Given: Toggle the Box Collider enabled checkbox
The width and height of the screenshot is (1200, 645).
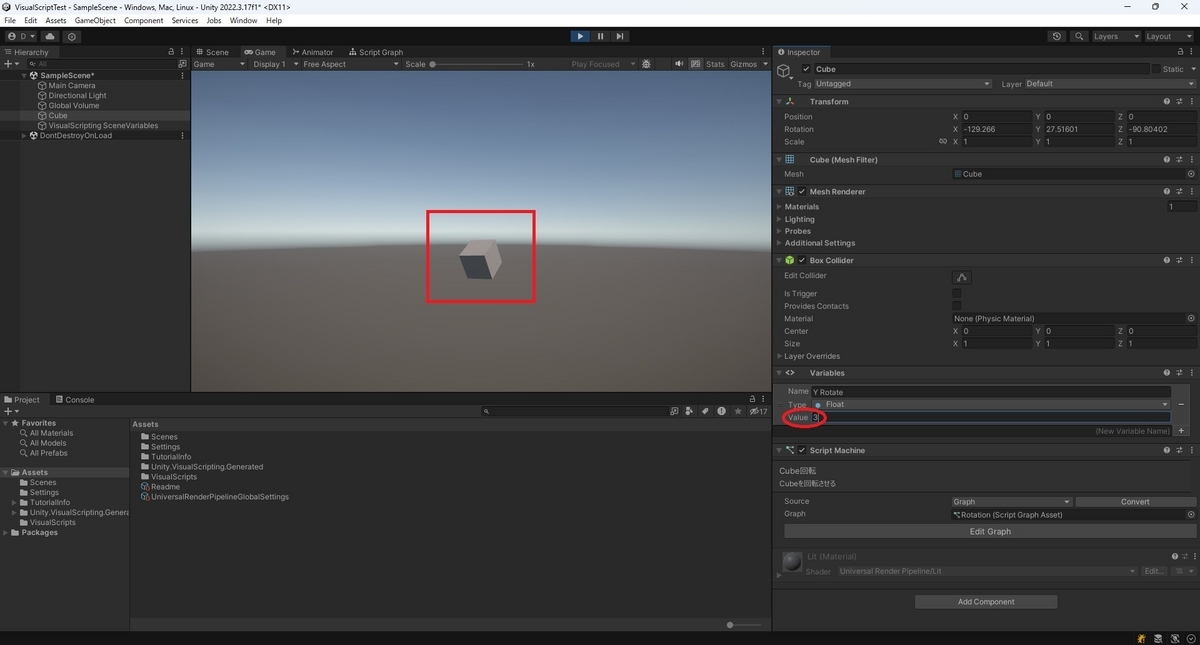Looking at the screenshot, I should click(x=802, y=260).
